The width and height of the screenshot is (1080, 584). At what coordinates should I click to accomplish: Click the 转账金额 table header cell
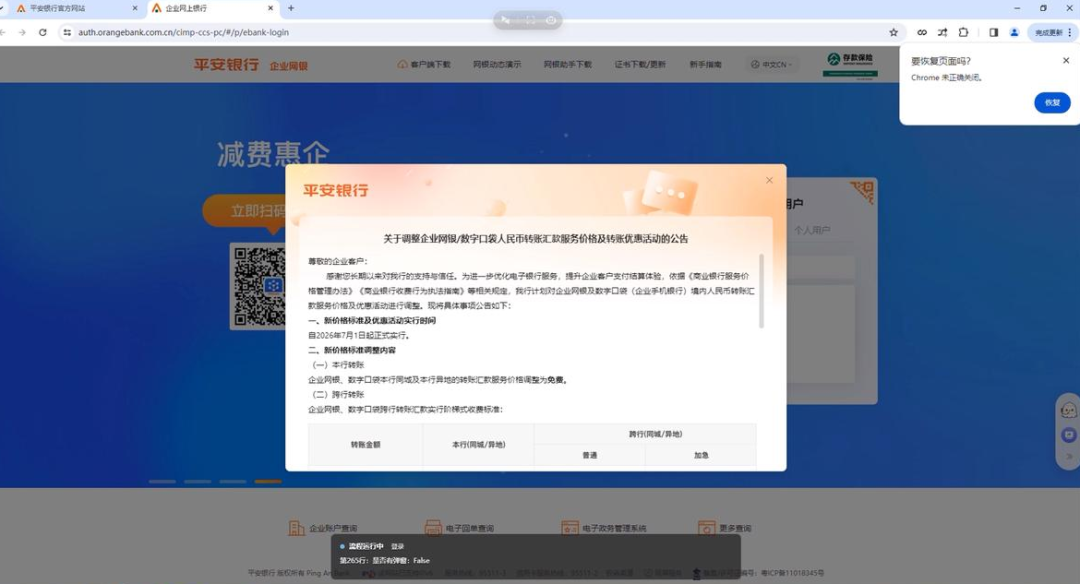coord(365,445)
